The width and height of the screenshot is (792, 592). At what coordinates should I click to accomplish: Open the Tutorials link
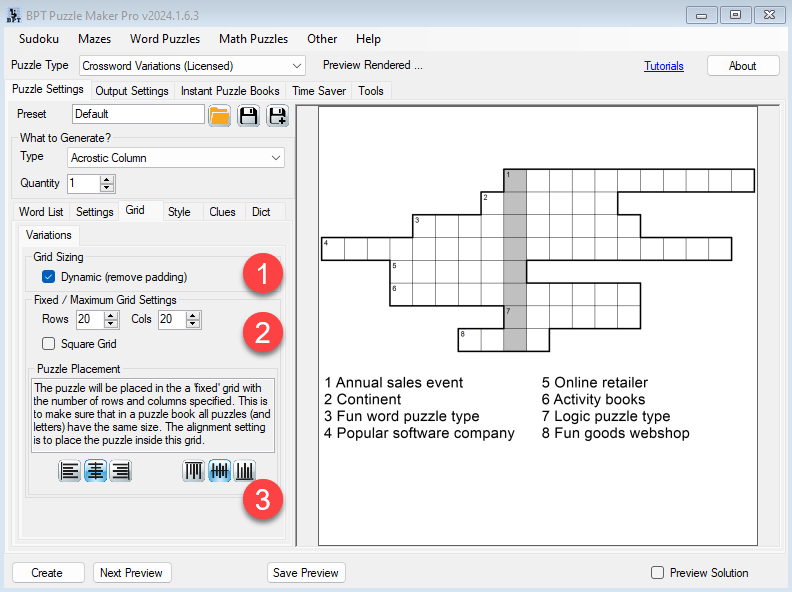coord(664,66)
